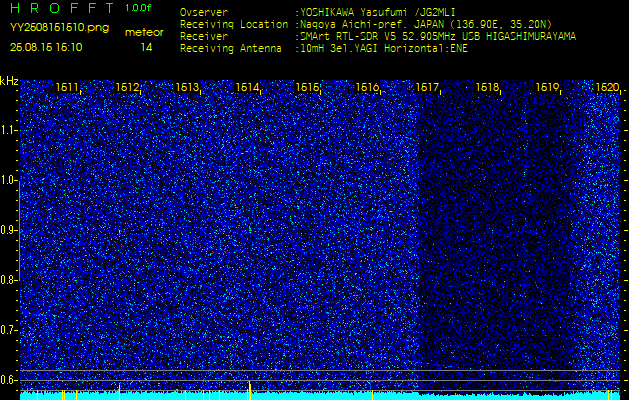
Task: Click time marker 1517
Action: point(427,87)
